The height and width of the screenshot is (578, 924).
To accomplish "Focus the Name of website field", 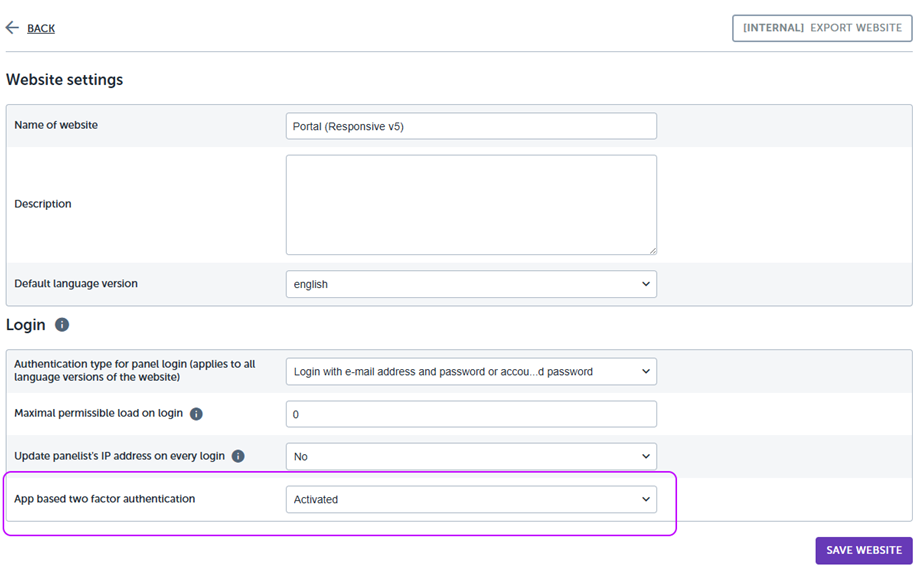I will (471, 126).
